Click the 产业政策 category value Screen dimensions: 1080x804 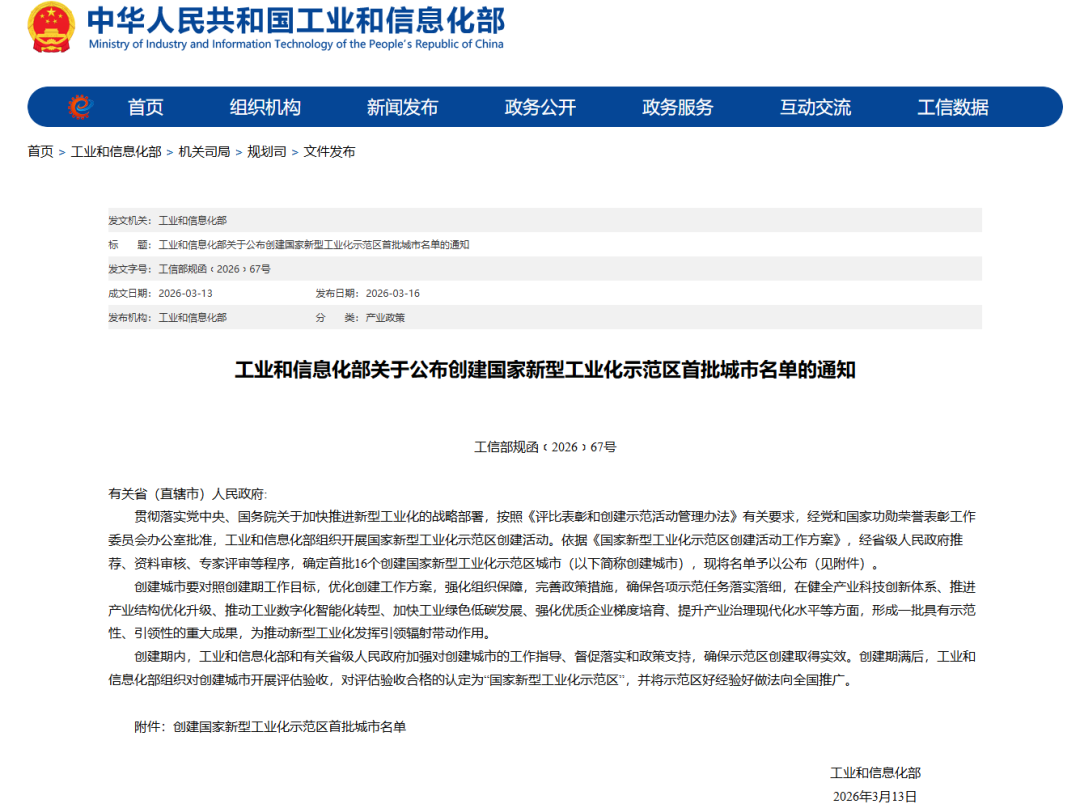(x=385, y=318)
